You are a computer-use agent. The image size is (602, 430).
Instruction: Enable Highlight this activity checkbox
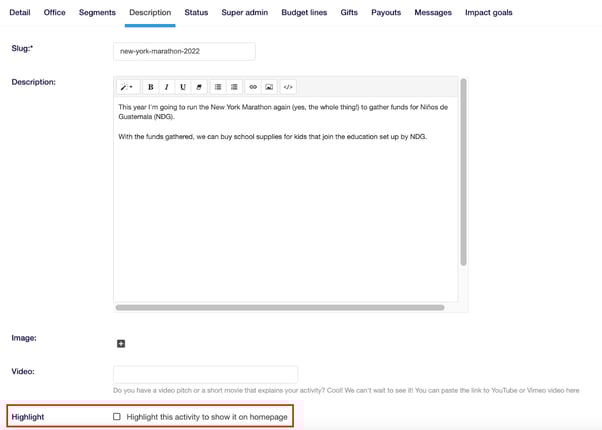[x=117, y=416]
